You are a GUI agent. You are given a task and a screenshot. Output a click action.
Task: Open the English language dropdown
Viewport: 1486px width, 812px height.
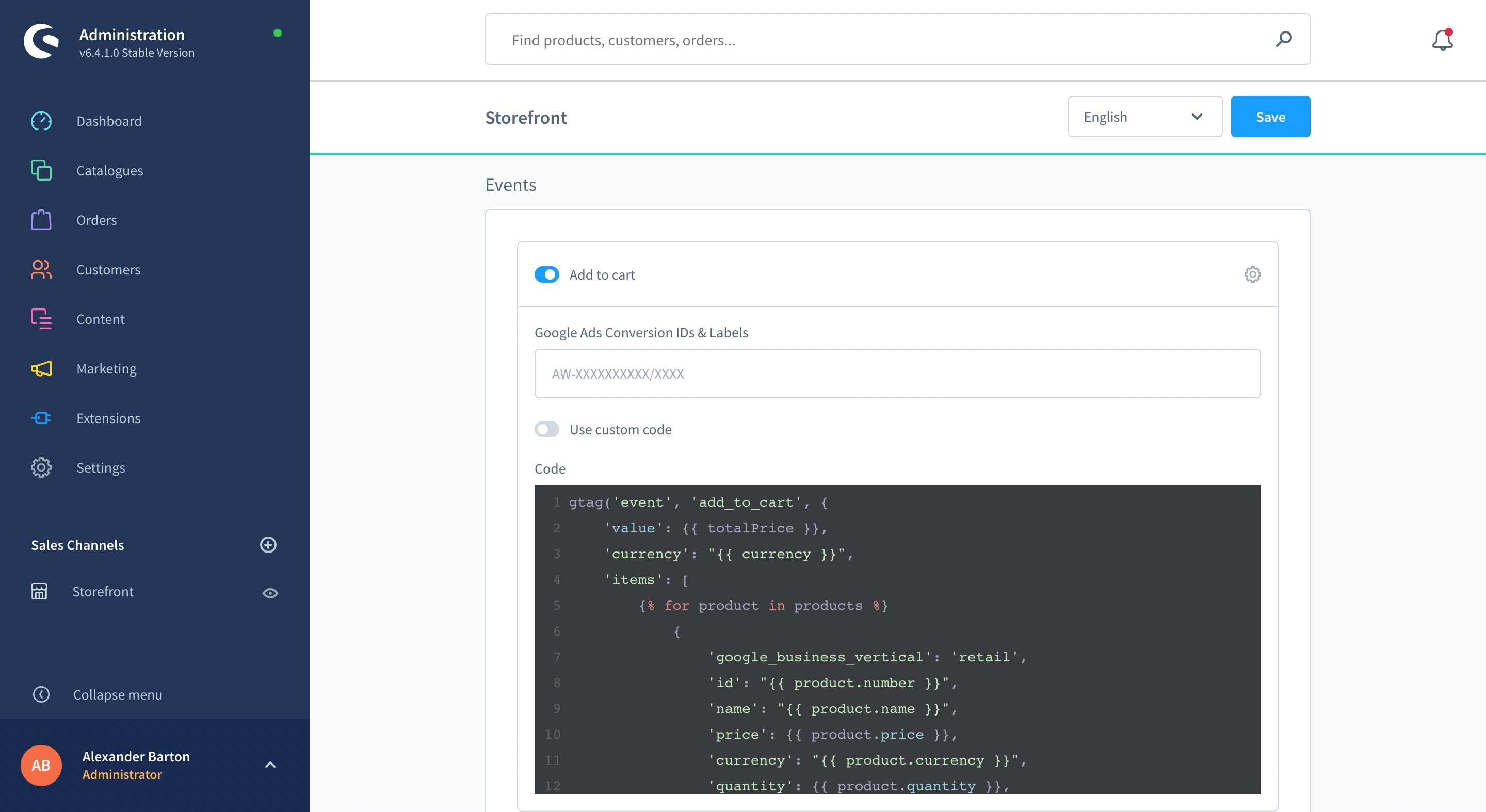point(1145,117)
